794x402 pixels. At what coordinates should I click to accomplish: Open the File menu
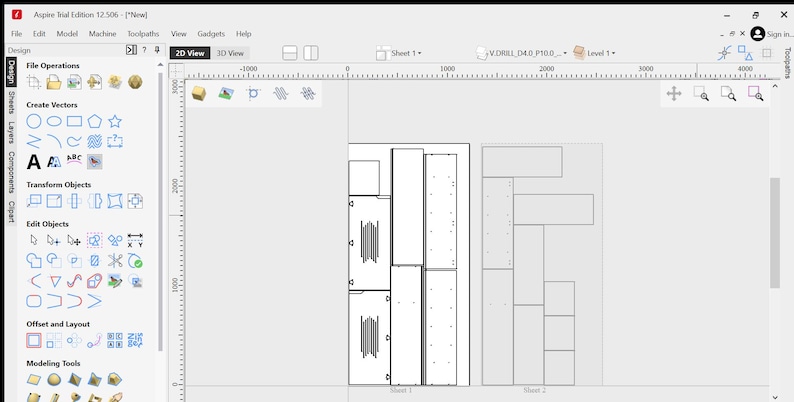17,34
